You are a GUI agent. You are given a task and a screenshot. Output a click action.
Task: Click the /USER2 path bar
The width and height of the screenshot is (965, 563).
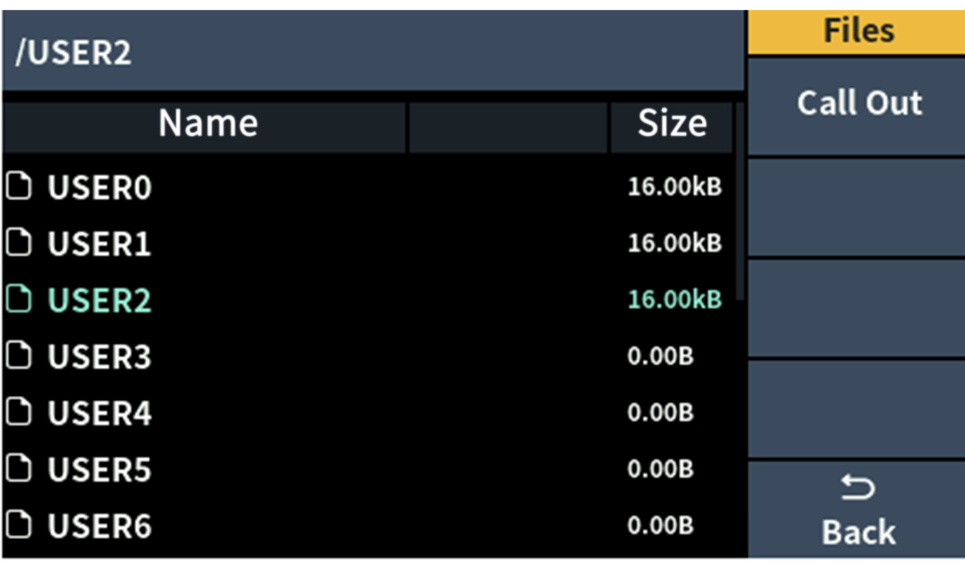tap(373, 50)
